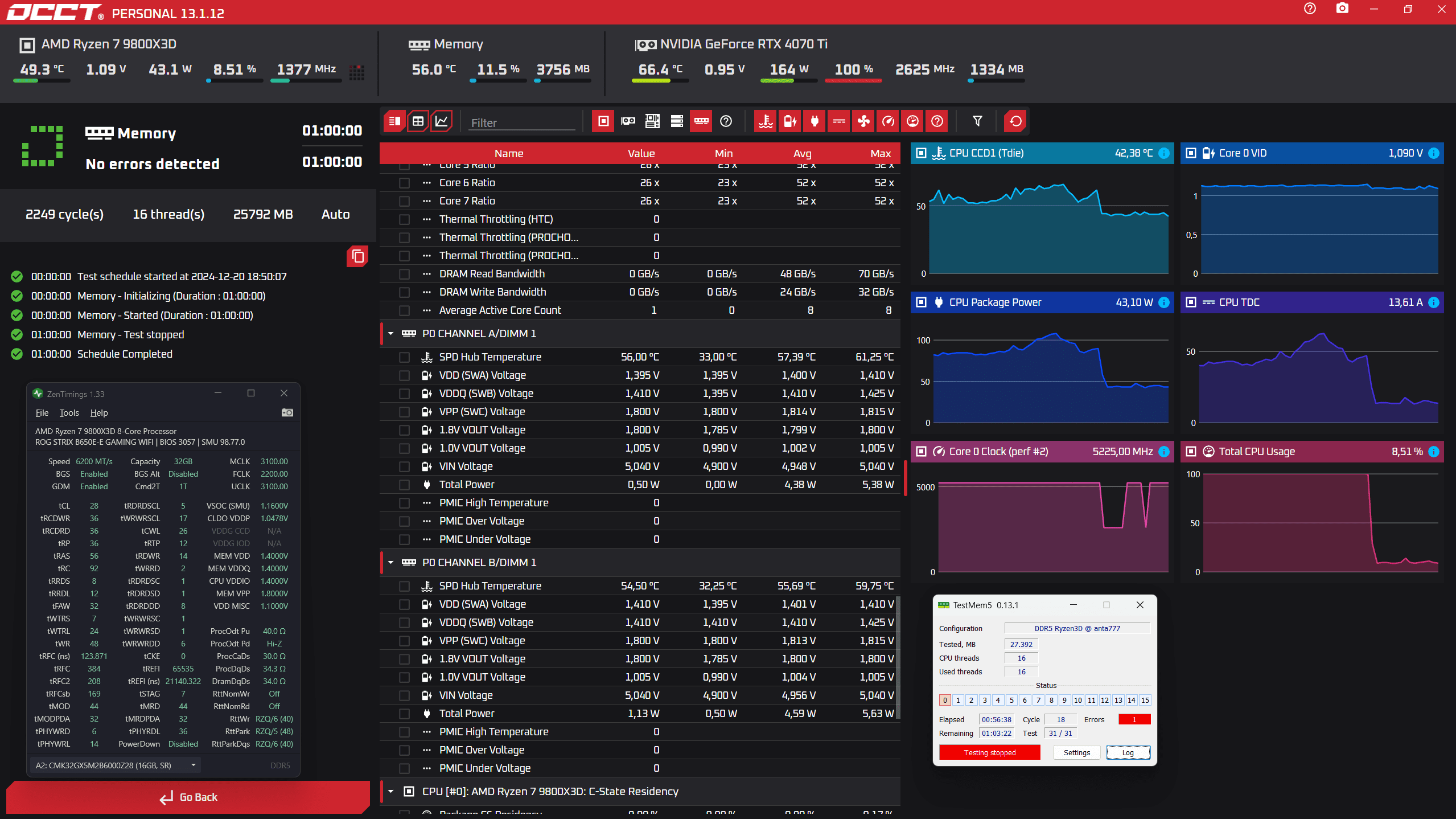Open the File menu in ZenTimings
Viewport: 1456px width, 819px height.
click(42, 413)
